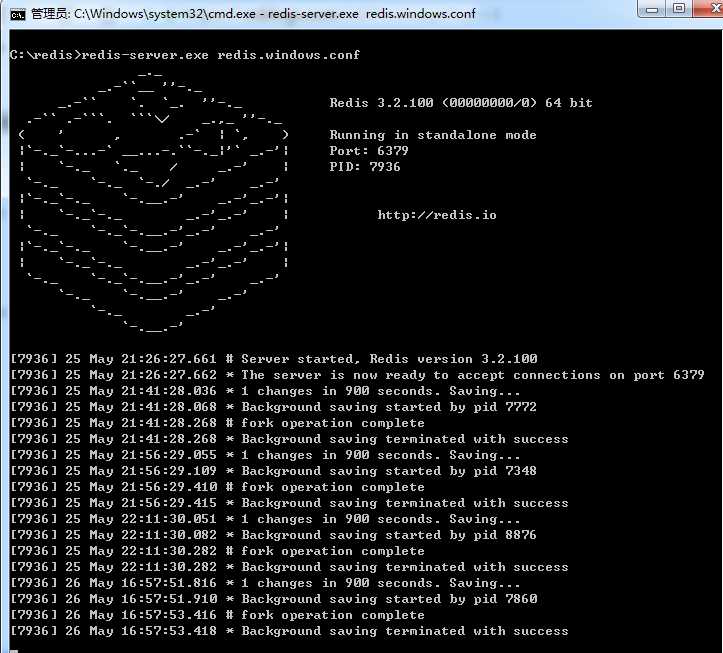Click the 21:56:29.055 '1 changes in 900 seconds' line
Viewport: 723px width, 653px height.
click(265, 455)
